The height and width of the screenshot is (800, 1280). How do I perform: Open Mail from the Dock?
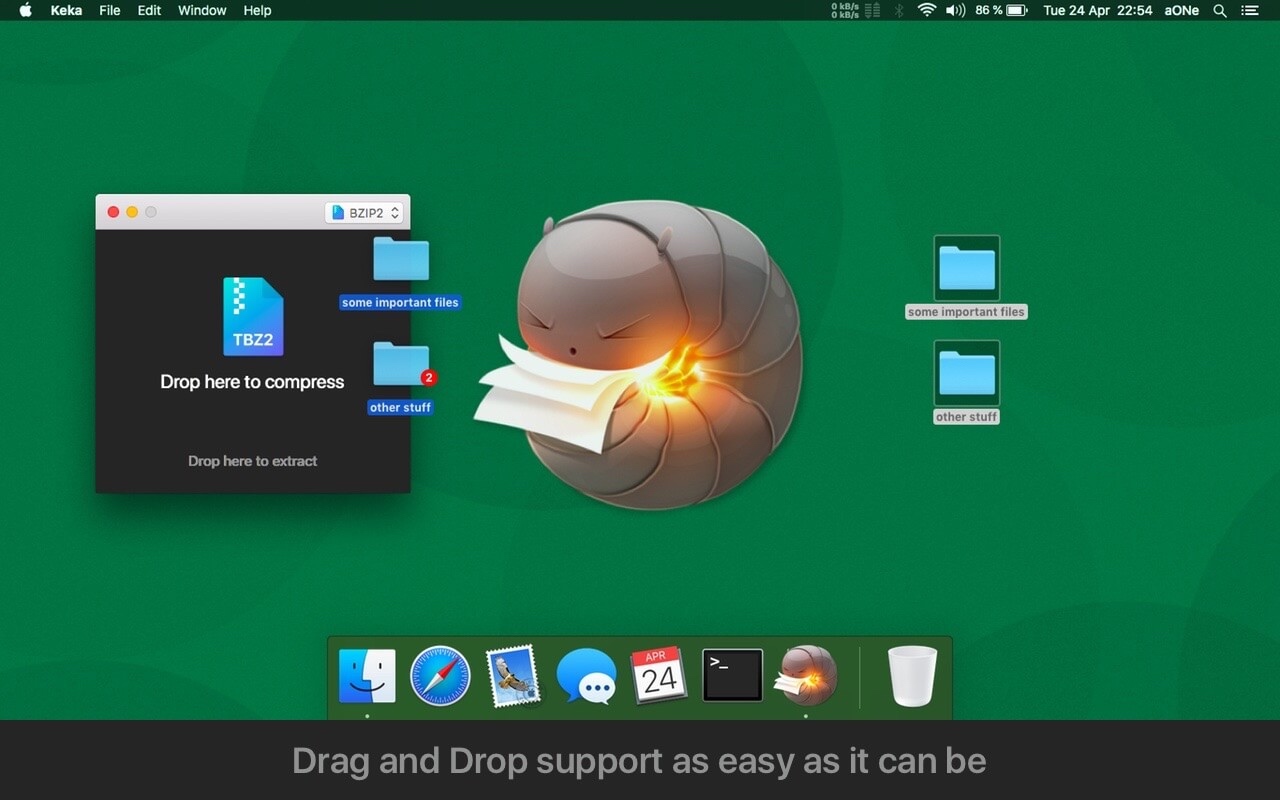tap(513, 675)
